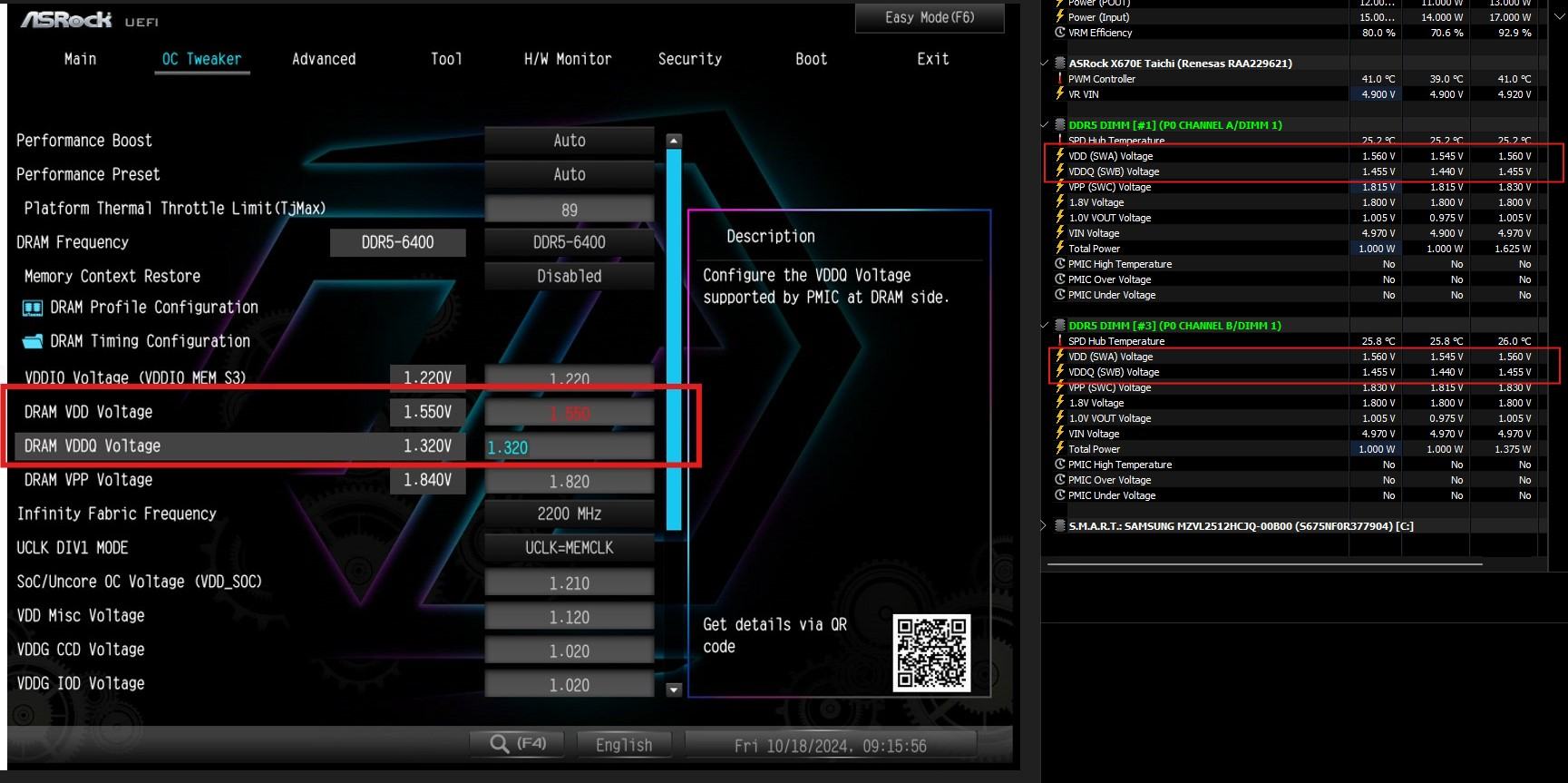Click clock icon beside VRM Efficiency
Screen dimensions: 1568x783
click(1059, 33)
